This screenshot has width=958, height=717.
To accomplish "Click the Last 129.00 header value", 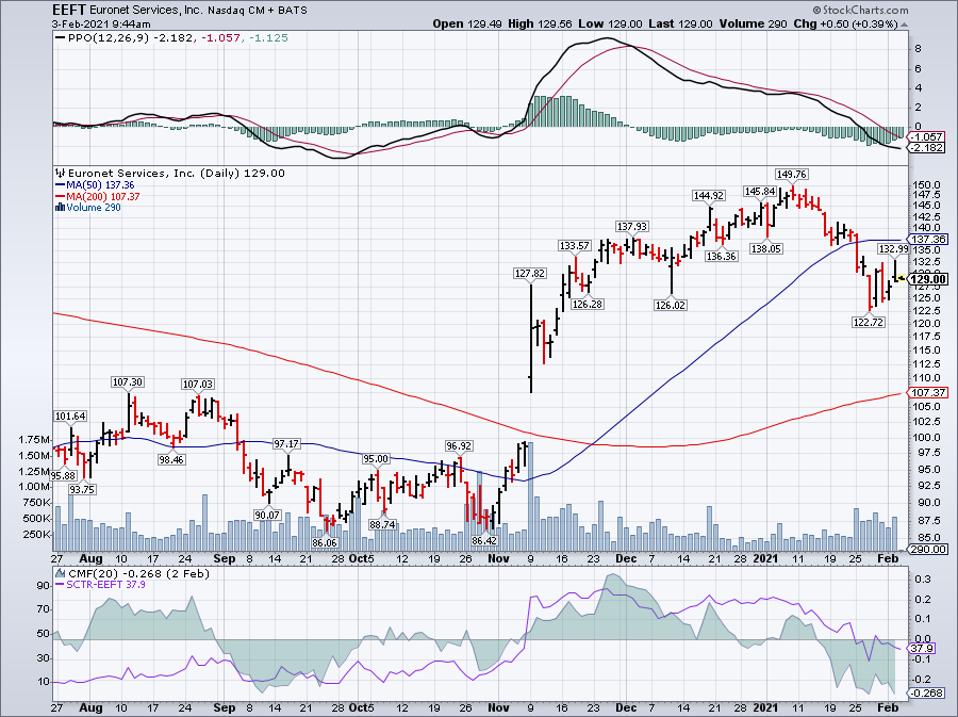I will [x=680, y=24].
